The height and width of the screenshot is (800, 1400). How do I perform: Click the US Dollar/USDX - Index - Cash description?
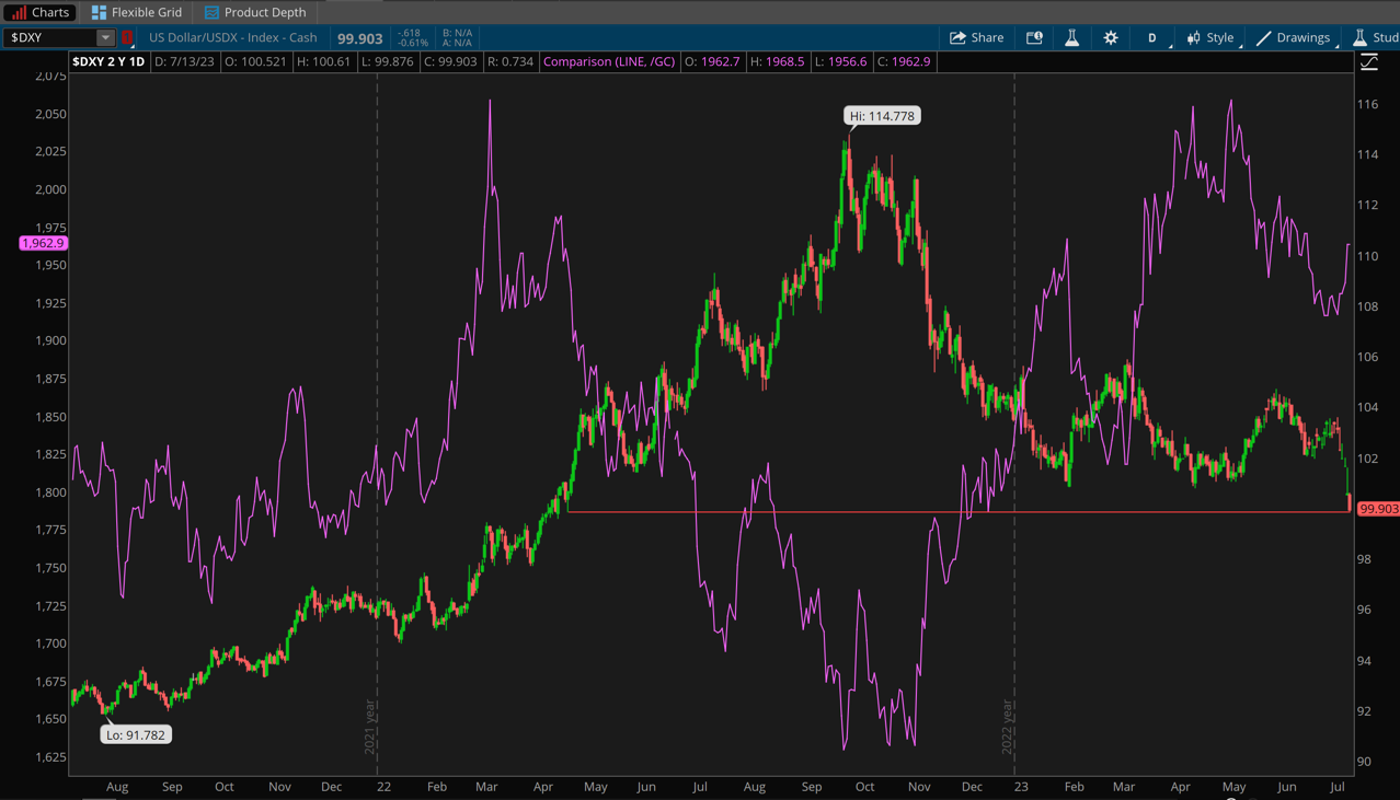(233, 38)
